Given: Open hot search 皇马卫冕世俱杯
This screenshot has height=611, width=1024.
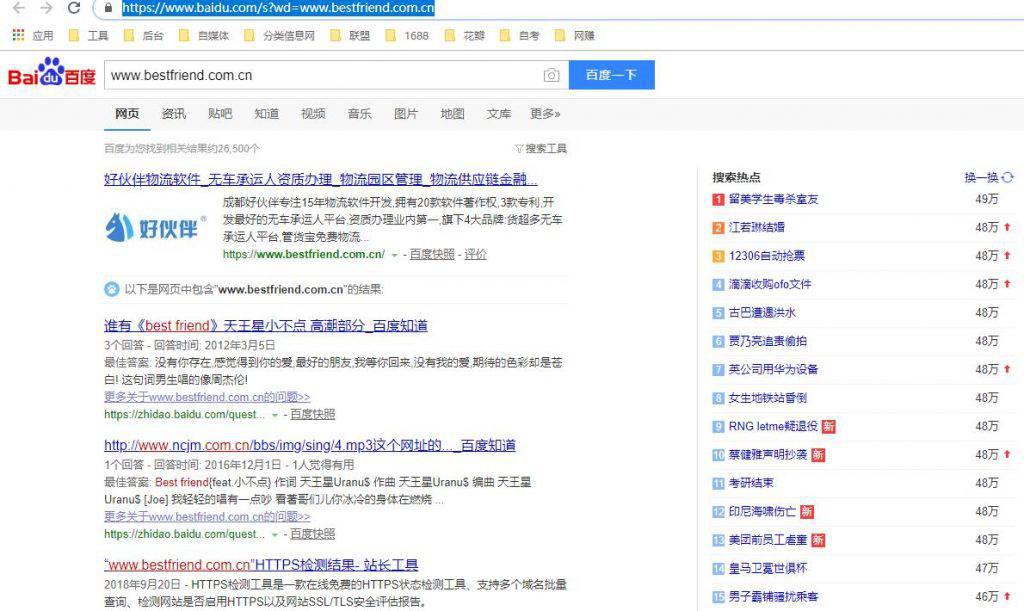Looking at the screenshot, I should (x=768, y=569).
